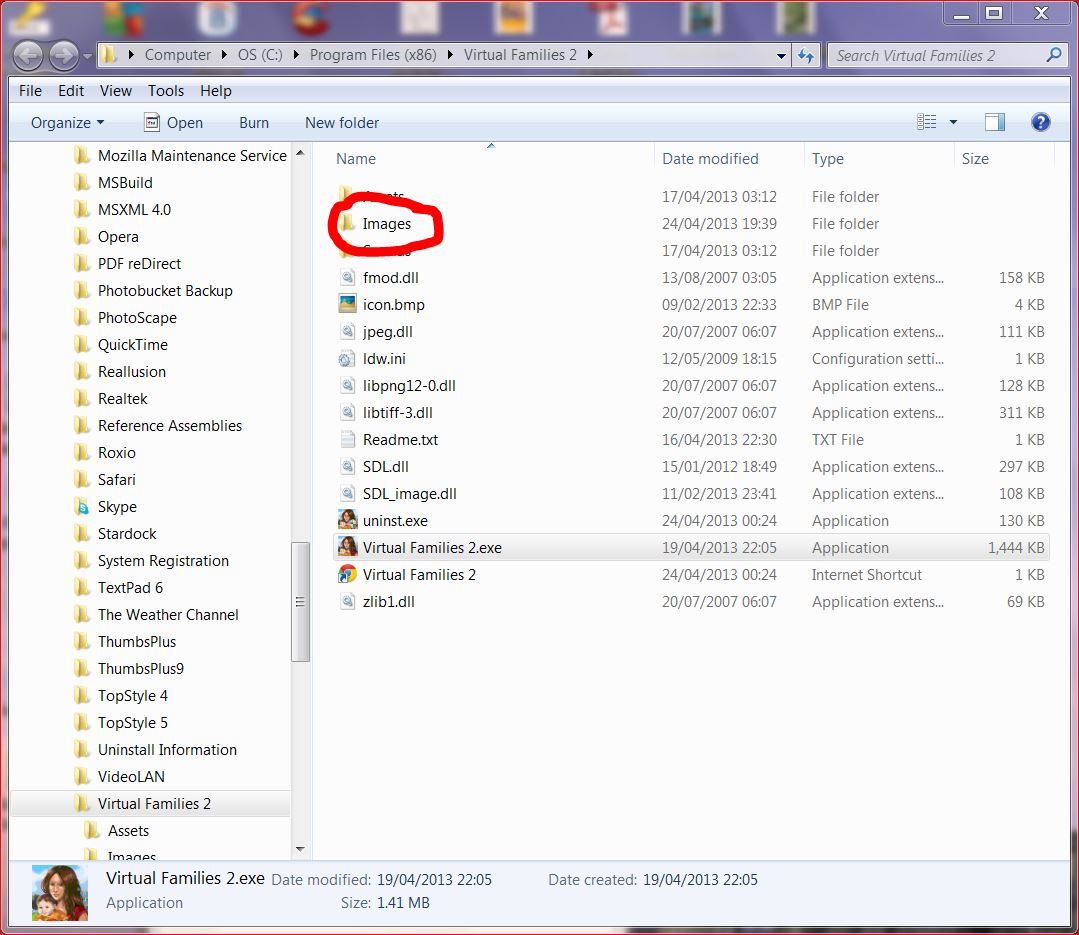Select the Images folder icon in the file list
Viewport: 1079px width, 935px height.
pos(346,222)
